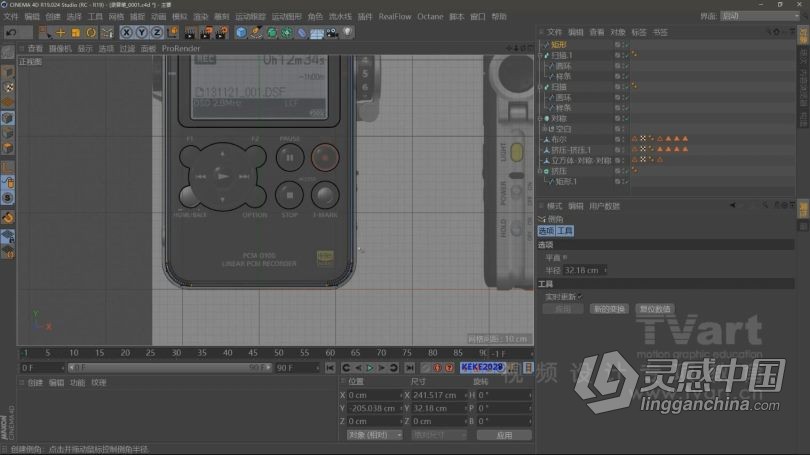Expand the 对称 tree node

tap(540, 118)
